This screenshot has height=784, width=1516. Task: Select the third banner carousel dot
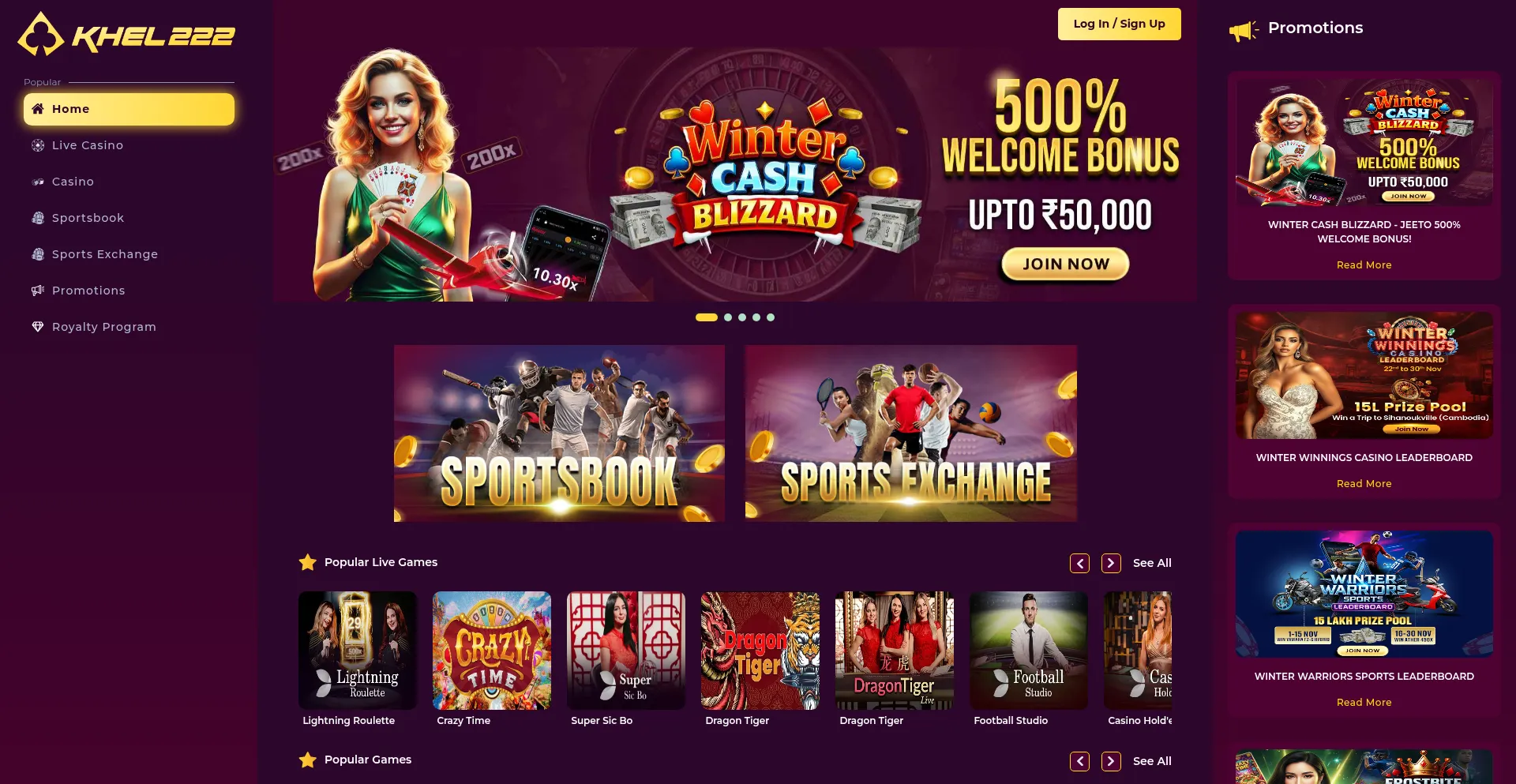pos(742,317)
